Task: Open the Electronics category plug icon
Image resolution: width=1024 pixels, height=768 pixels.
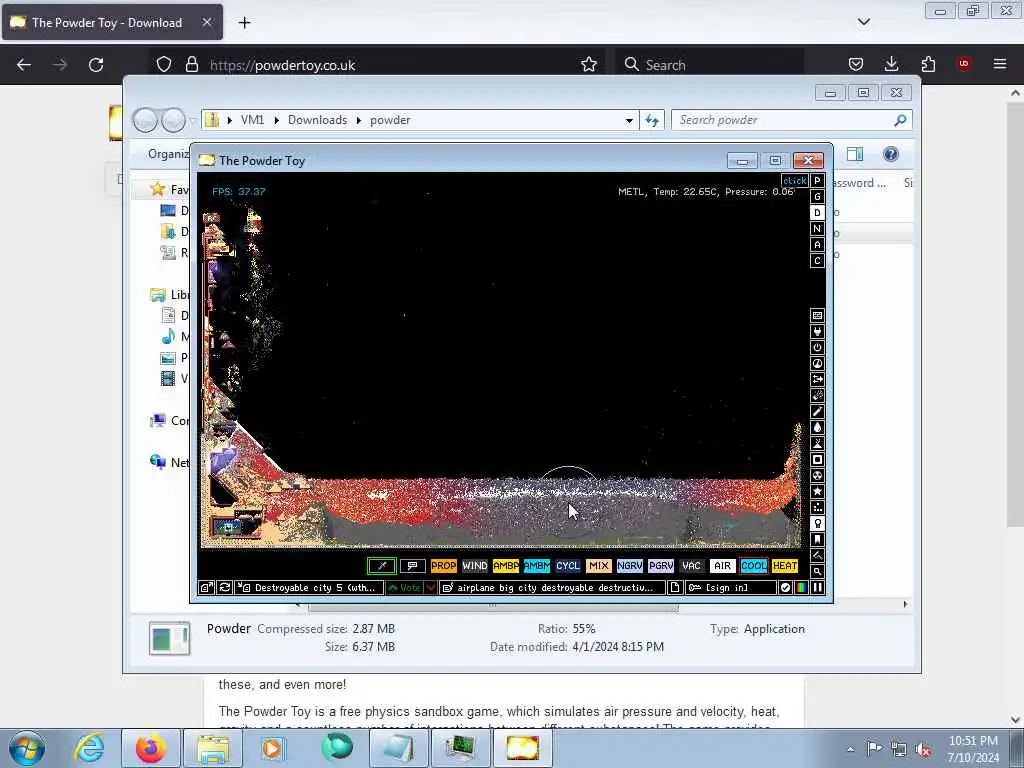Action: [817, 332]
